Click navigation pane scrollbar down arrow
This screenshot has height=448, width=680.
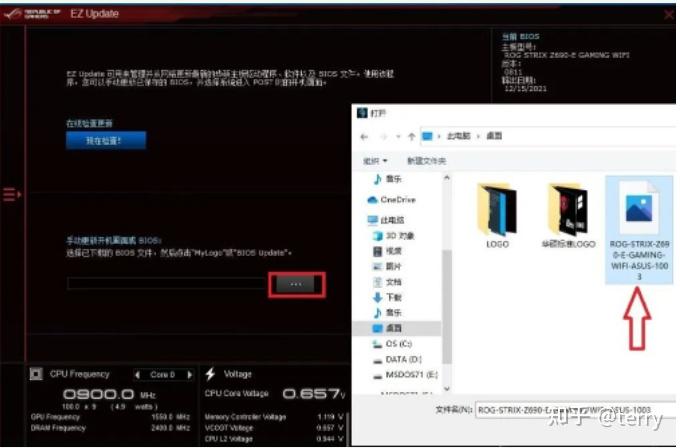447,389
